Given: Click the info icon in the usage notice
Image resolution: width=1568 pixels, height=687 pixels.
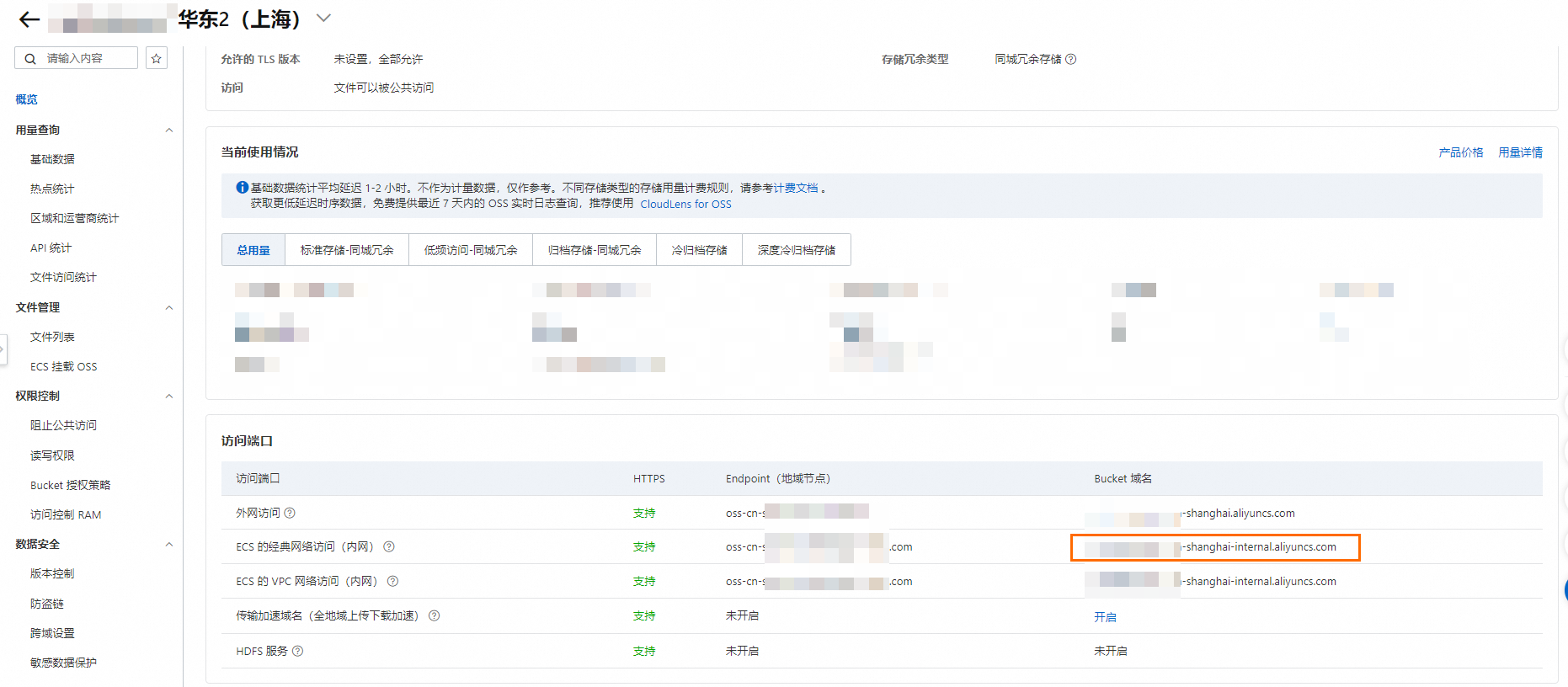Looking at the screenshot, I should click(243, 188).
